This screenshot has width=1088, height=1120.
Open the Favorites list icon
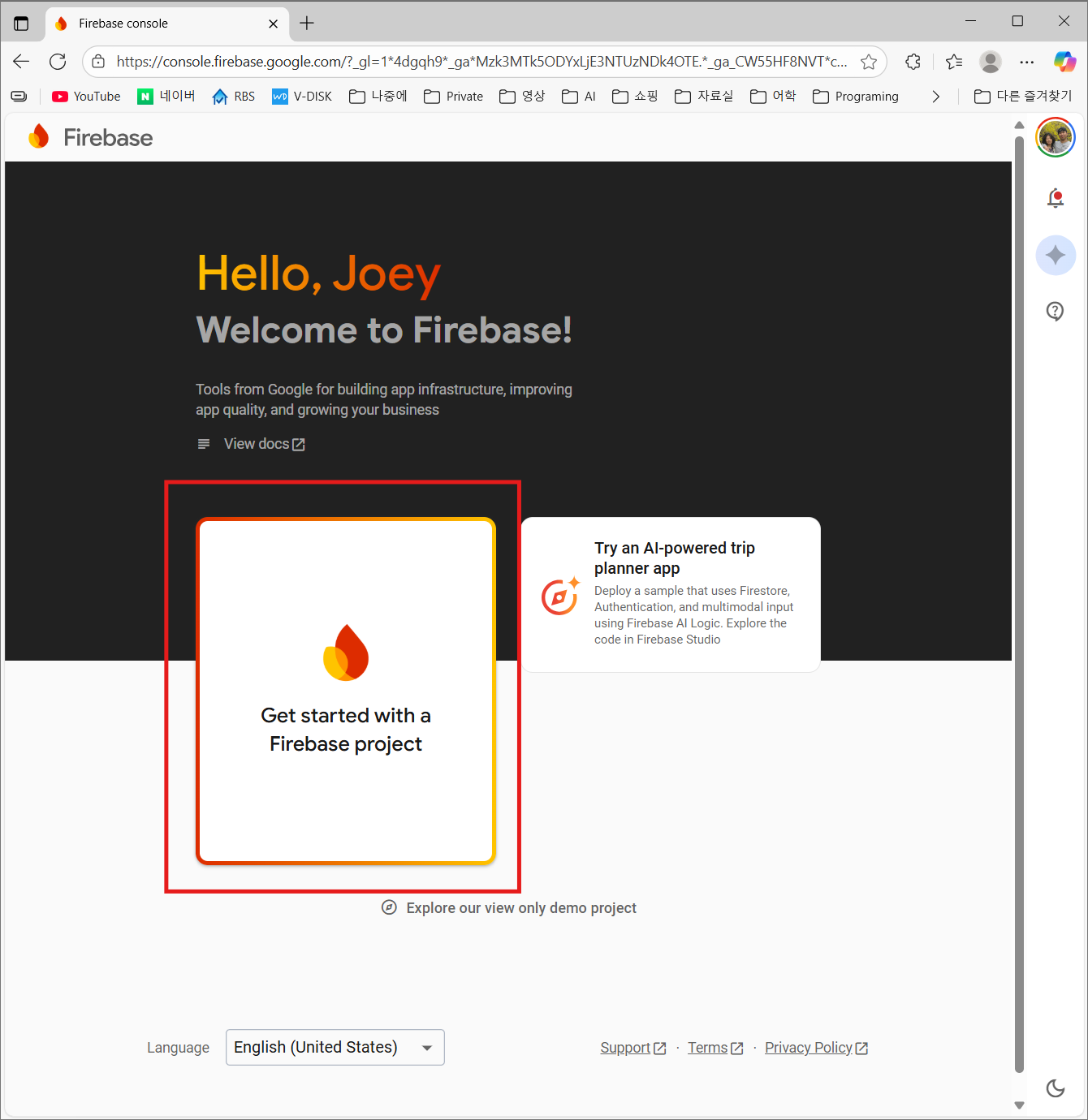(x=954, y=62)
